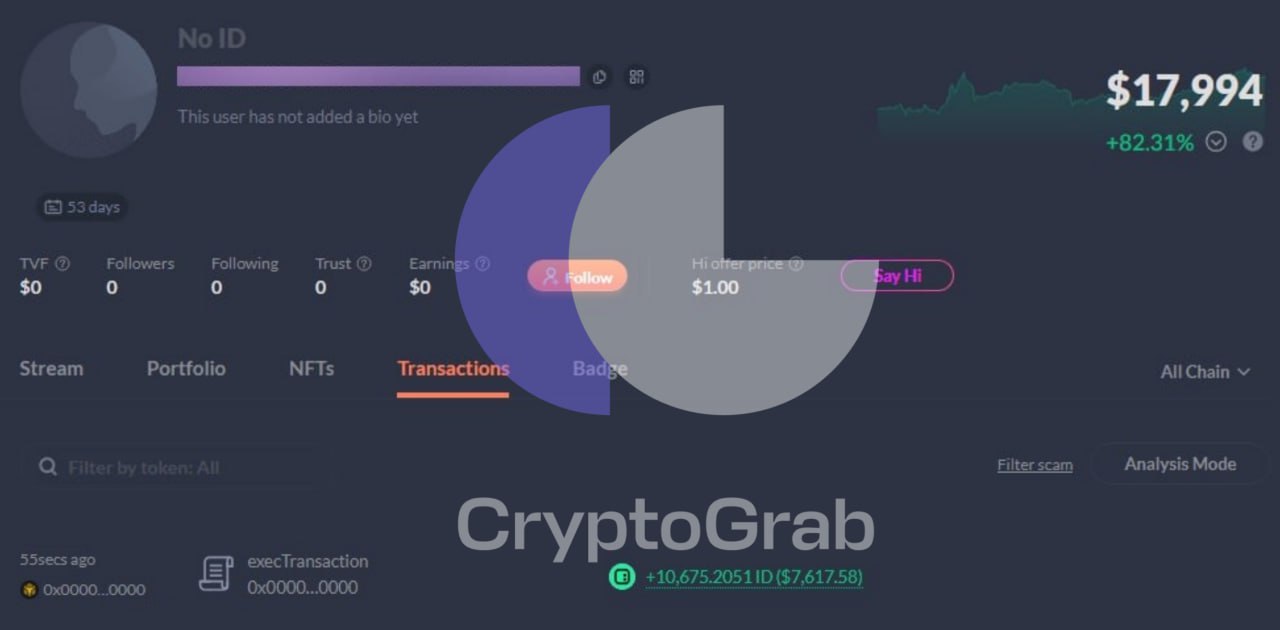Click the green wallet icon beside ID amount
The width and height of the screenshot is (1280, 630).
(622, 577)
